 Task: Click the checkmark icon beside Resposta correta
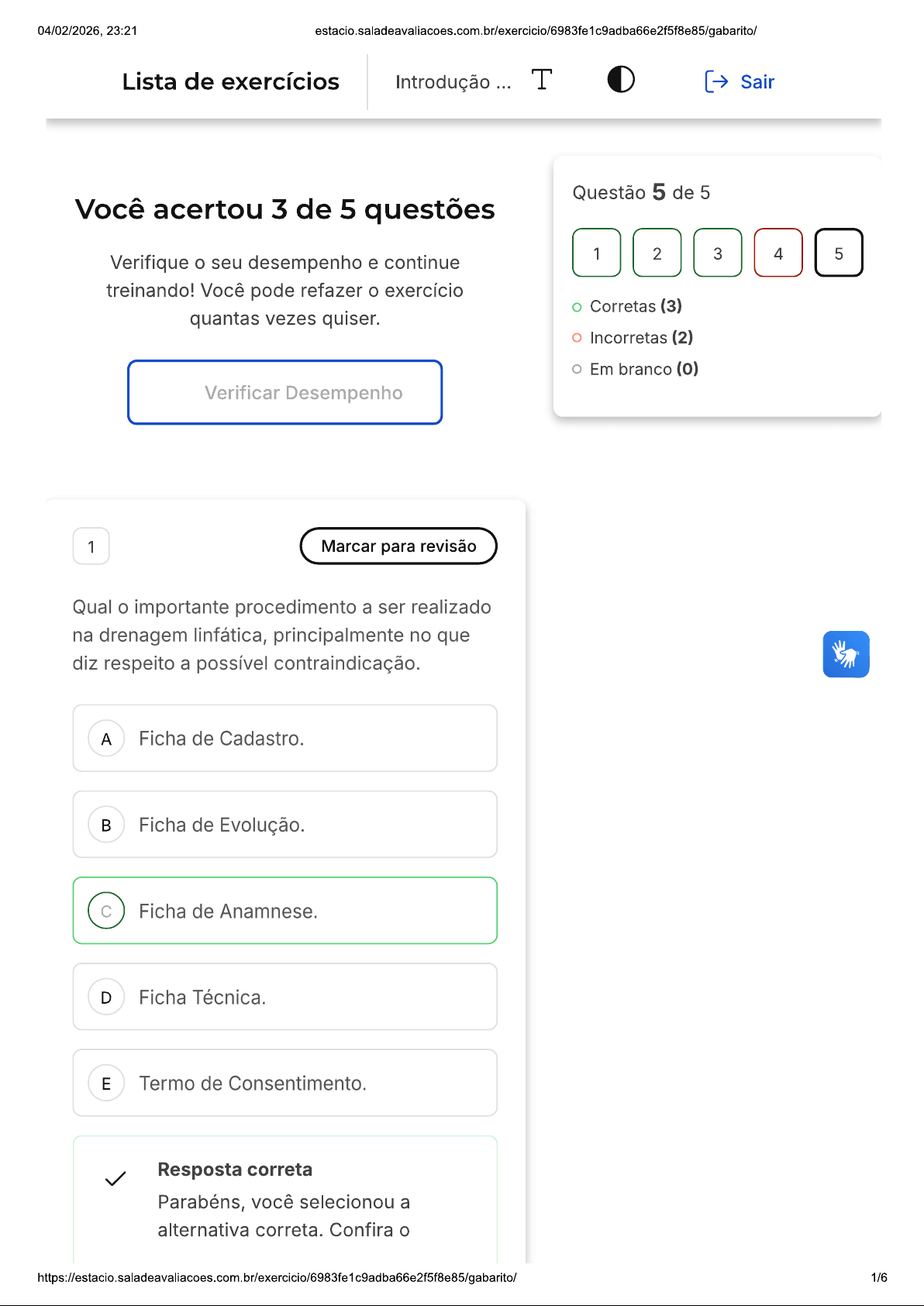coord(115,1179)
